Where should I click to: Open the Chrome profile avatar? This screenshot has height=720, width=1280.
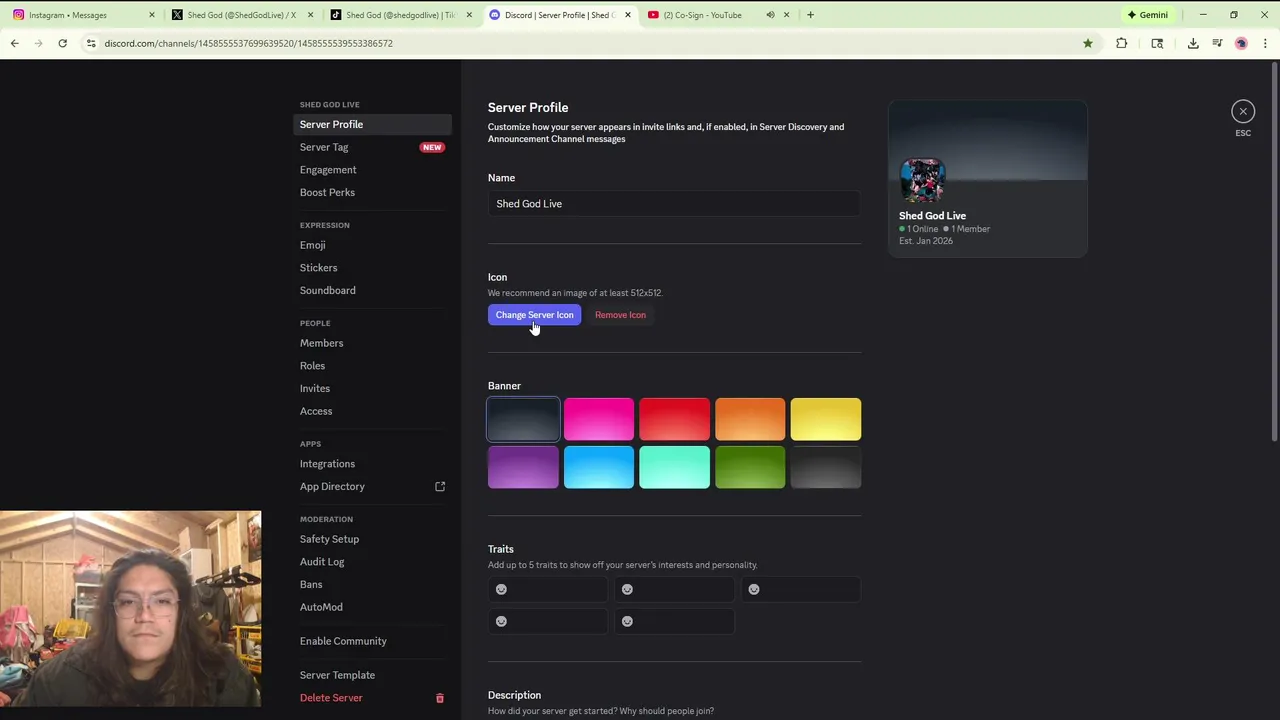point(1241,43)
